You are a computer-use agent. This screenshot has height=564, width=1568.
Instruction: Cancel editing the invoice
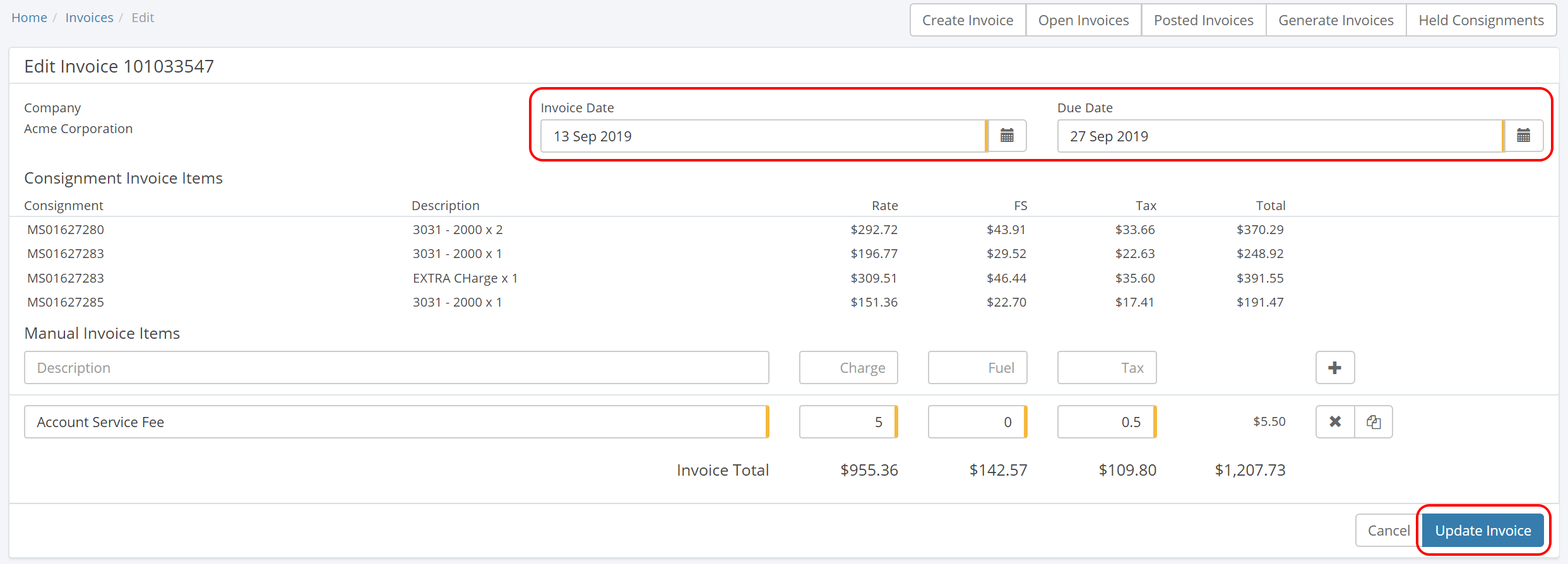point(1388,531)
